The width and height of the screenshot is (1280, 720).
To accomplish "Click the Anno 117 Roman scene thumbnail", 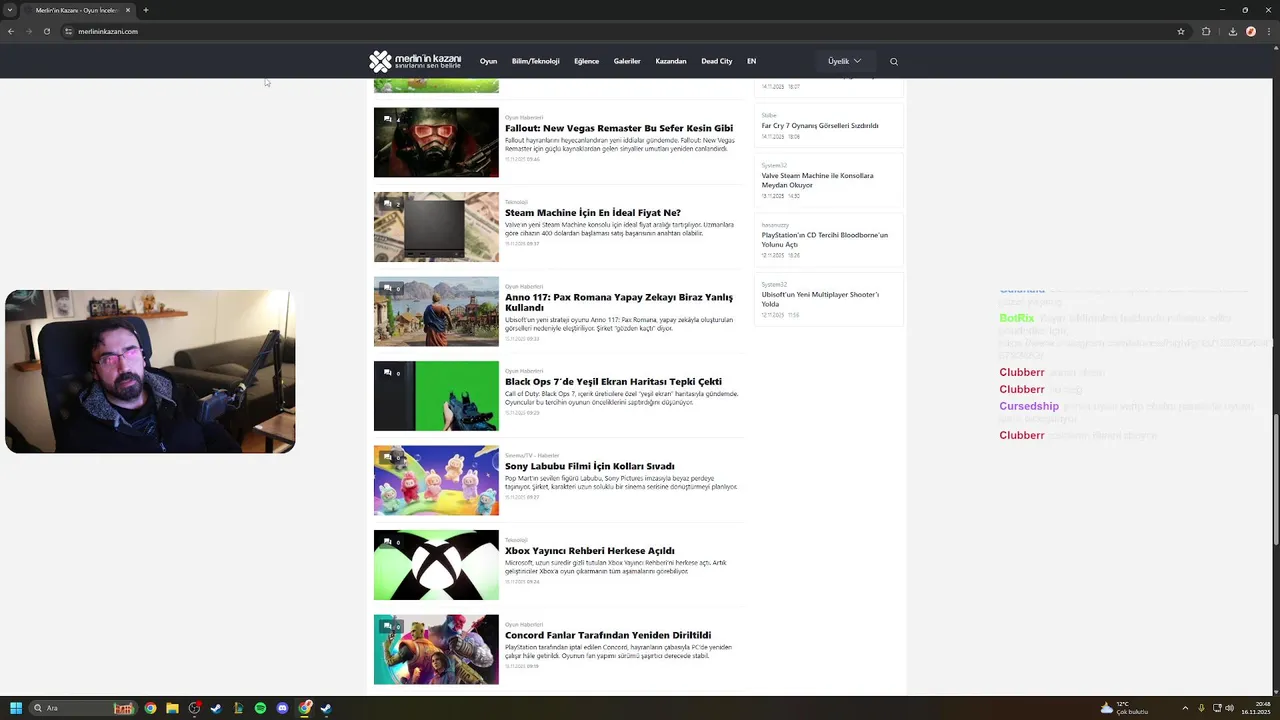I will click(436, 312).
